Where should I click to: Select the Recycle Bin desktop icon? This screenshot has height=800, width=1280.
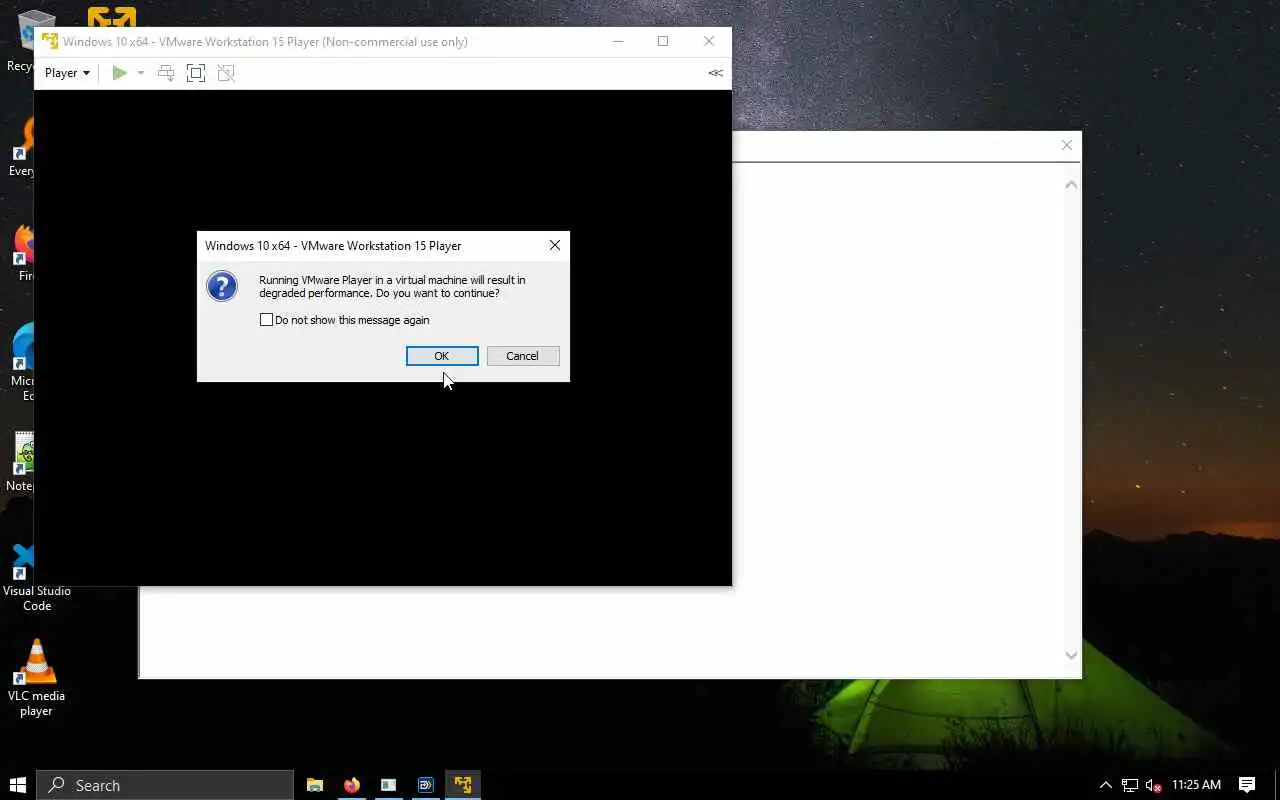pyautogui.click(x=20, y=40)
